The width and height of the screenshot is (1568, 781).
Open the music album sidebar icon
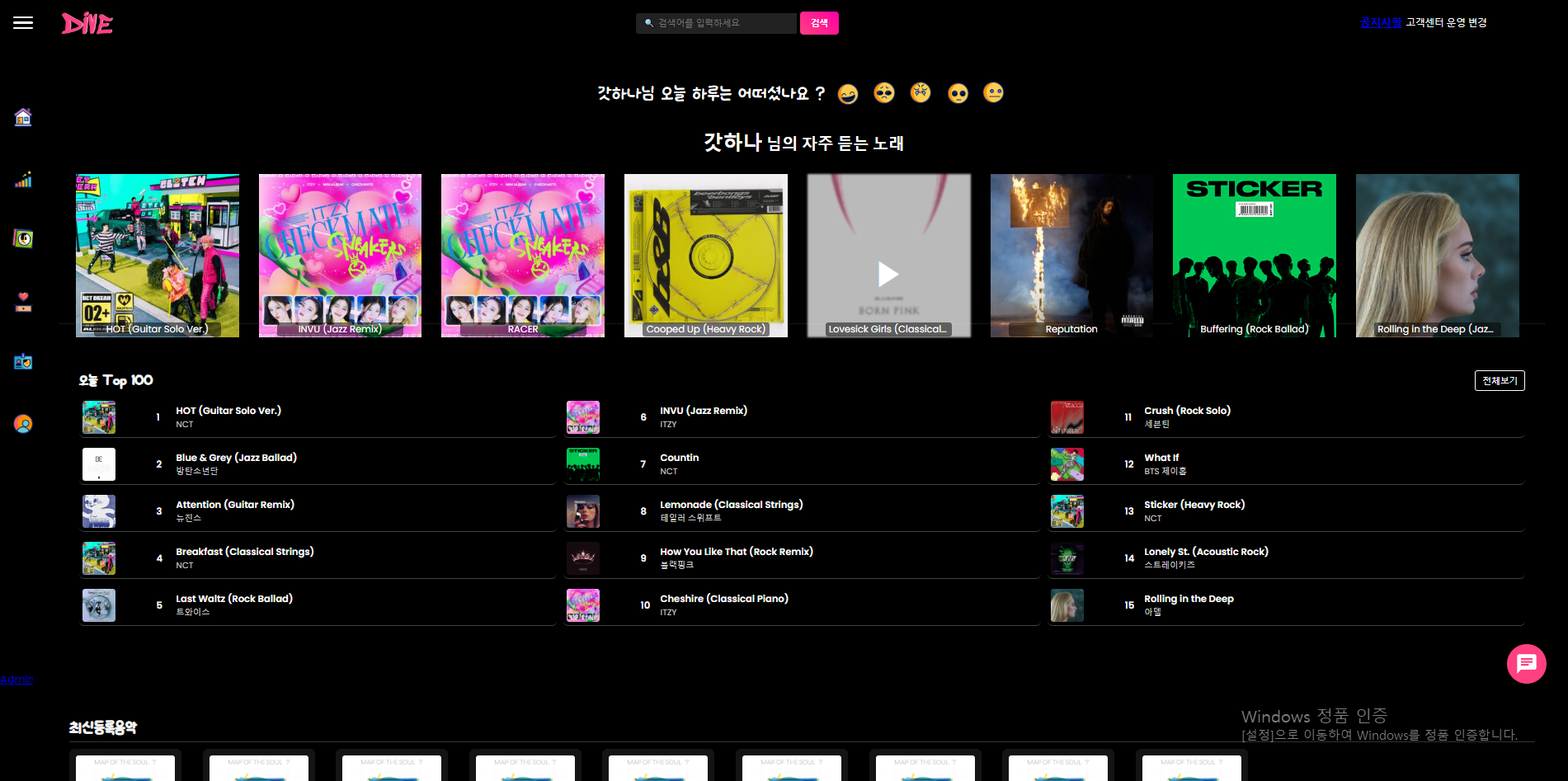point(23,238)
